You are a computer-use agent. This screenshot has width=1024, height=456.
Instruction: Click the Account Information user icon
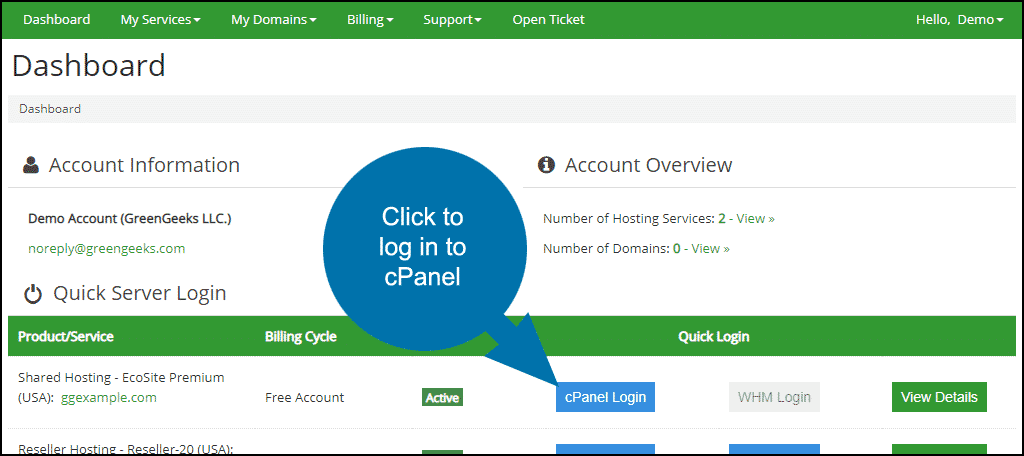point(31,166)
